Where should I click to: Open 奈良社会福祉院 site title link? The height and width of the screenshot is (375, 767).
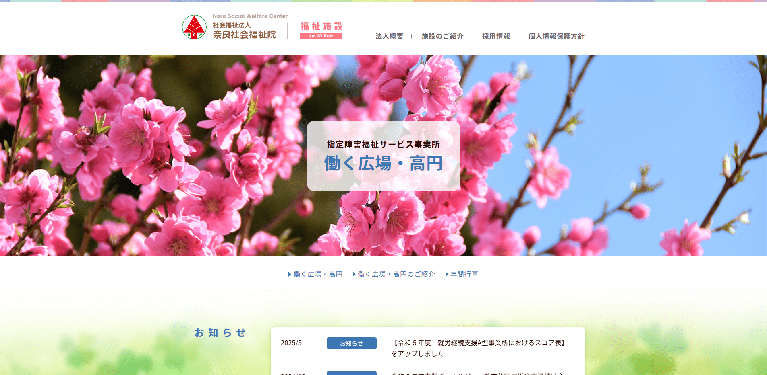click(244, 34)
